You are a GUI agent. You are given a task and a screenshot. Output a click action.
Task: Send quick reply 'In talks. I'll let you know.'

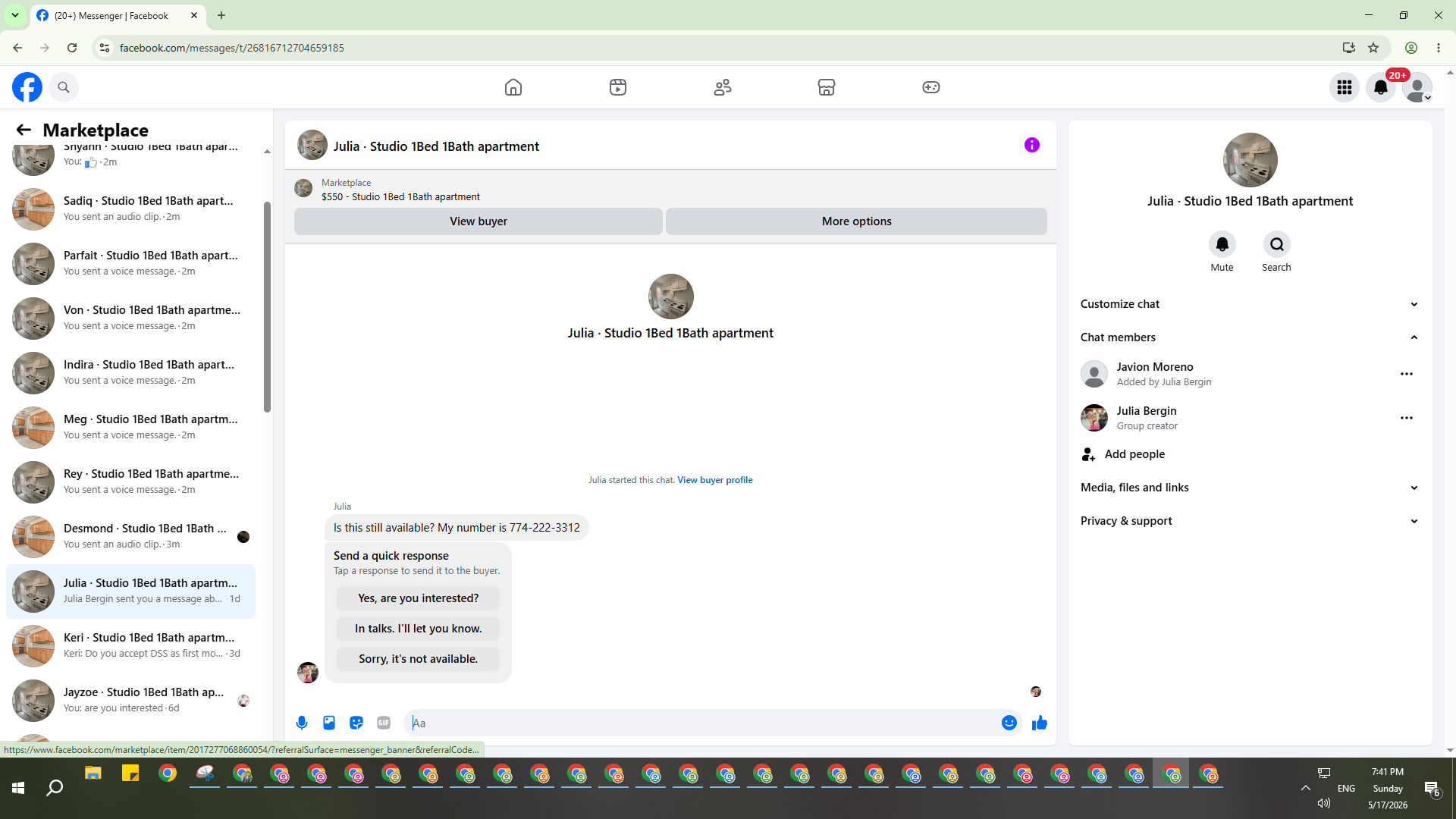(418, 629)
